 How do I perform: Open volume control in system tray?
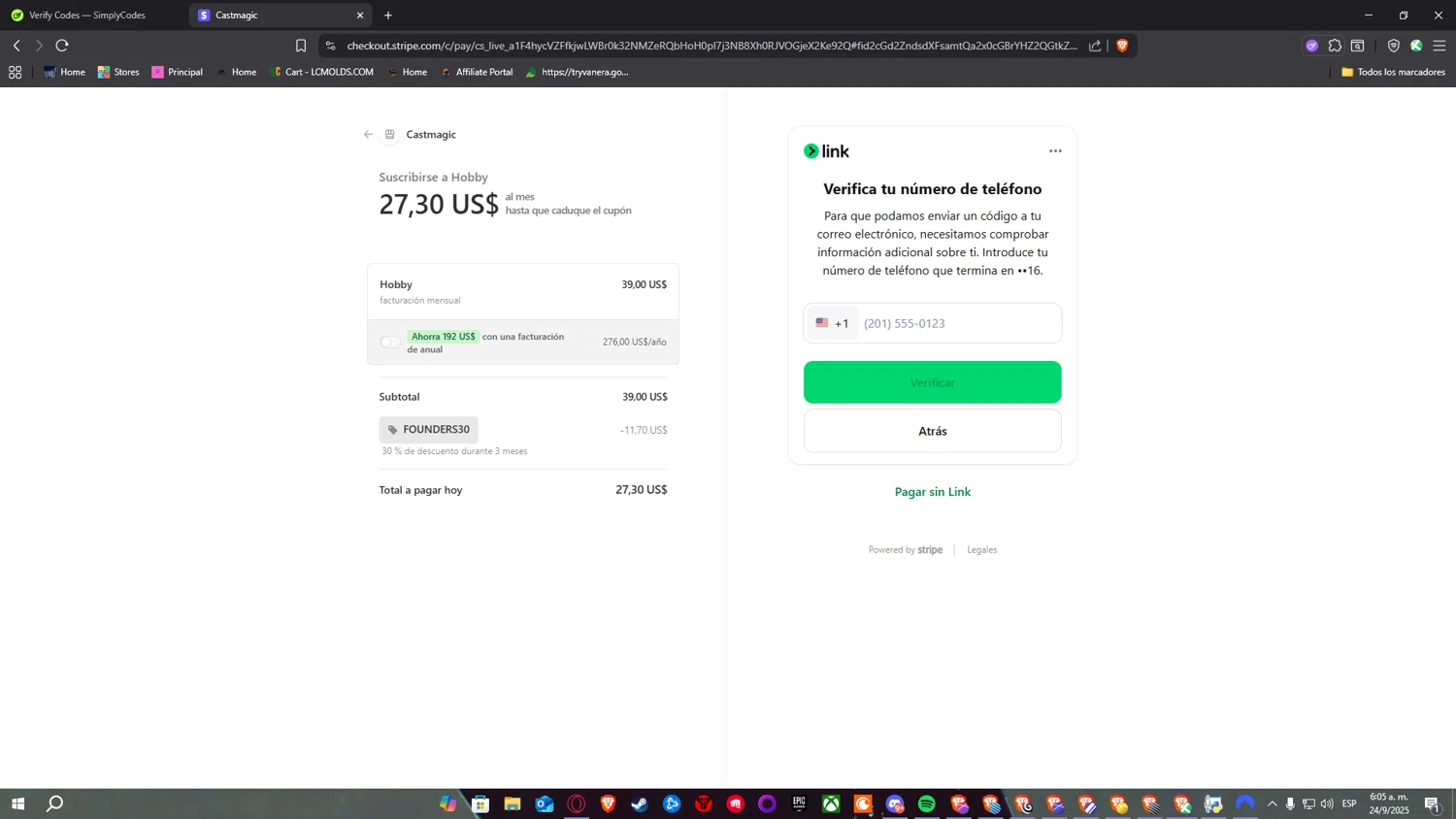point(1327,803)
